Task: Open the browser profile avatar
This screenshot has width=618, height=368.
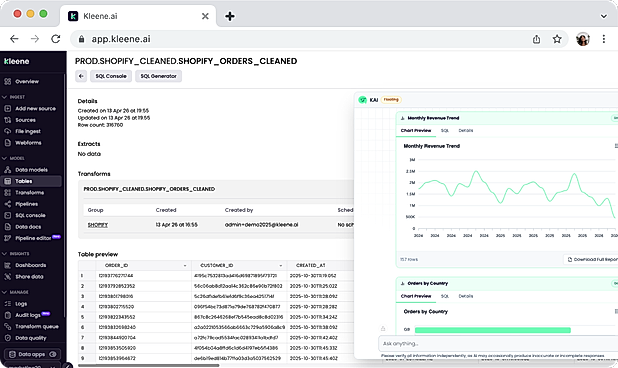Action: point(583,39)
